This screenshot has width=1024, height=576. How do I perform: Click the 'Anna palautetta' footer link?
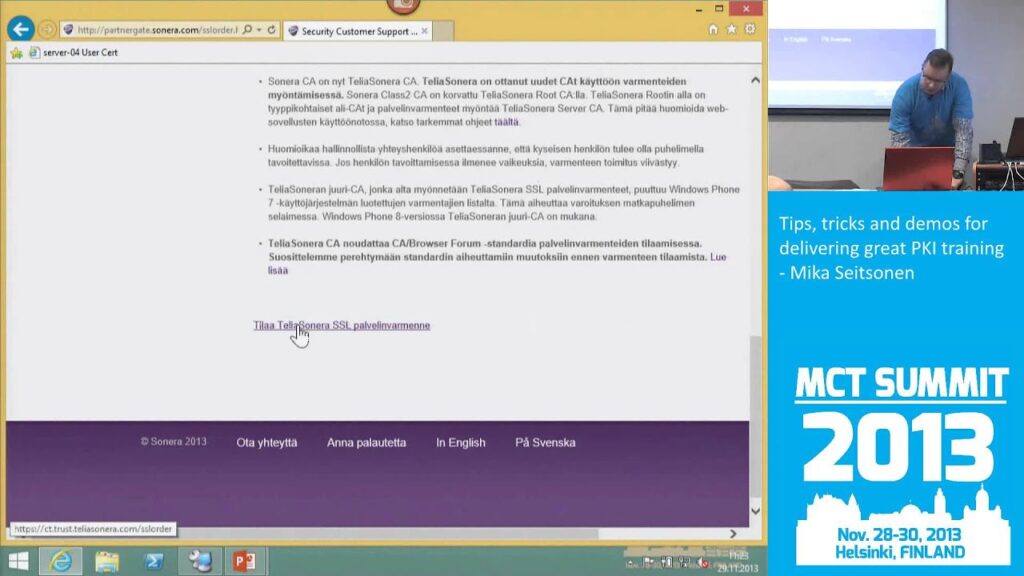(366, 443)
